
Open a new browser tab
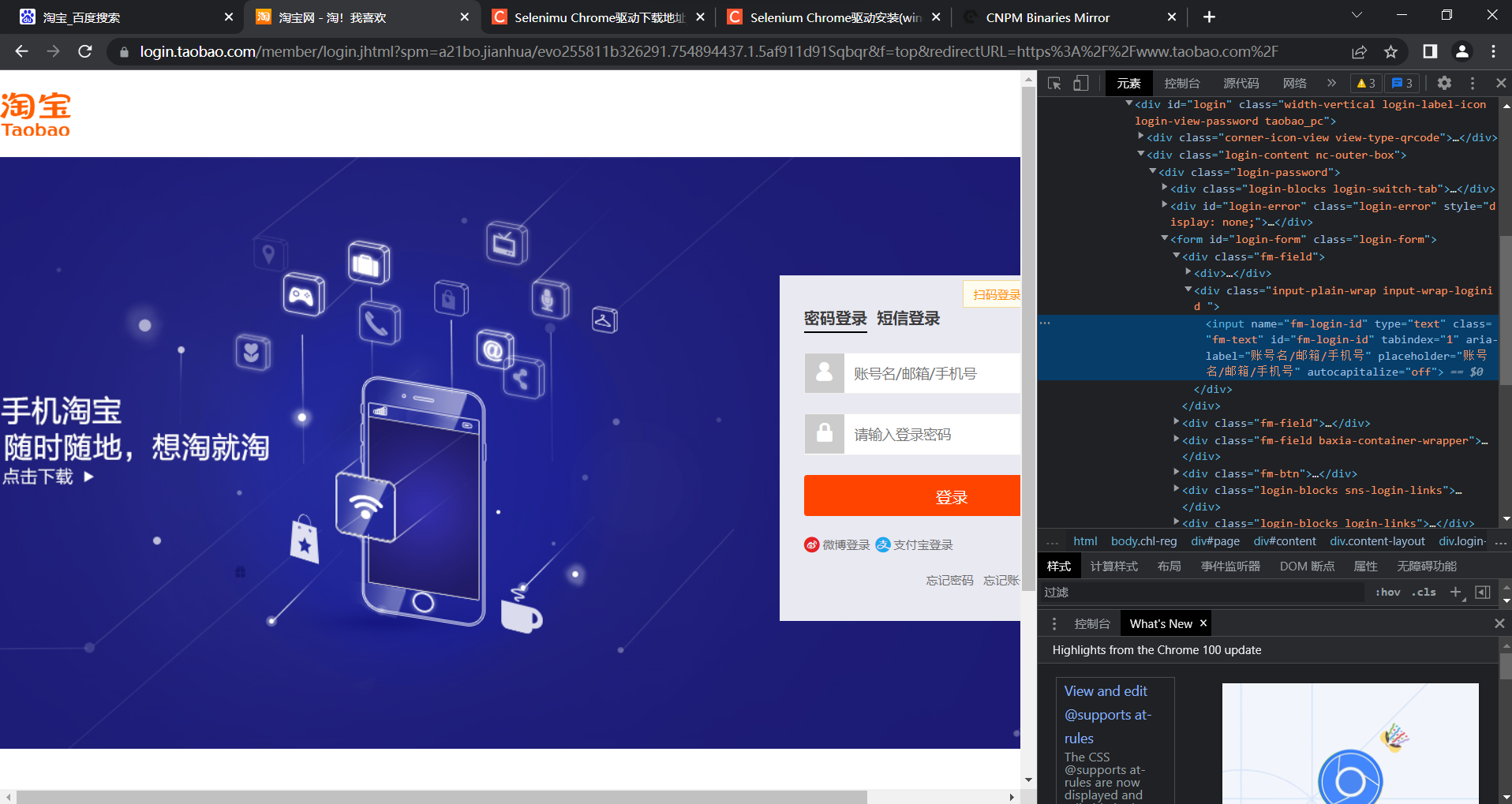(1209, 17)
